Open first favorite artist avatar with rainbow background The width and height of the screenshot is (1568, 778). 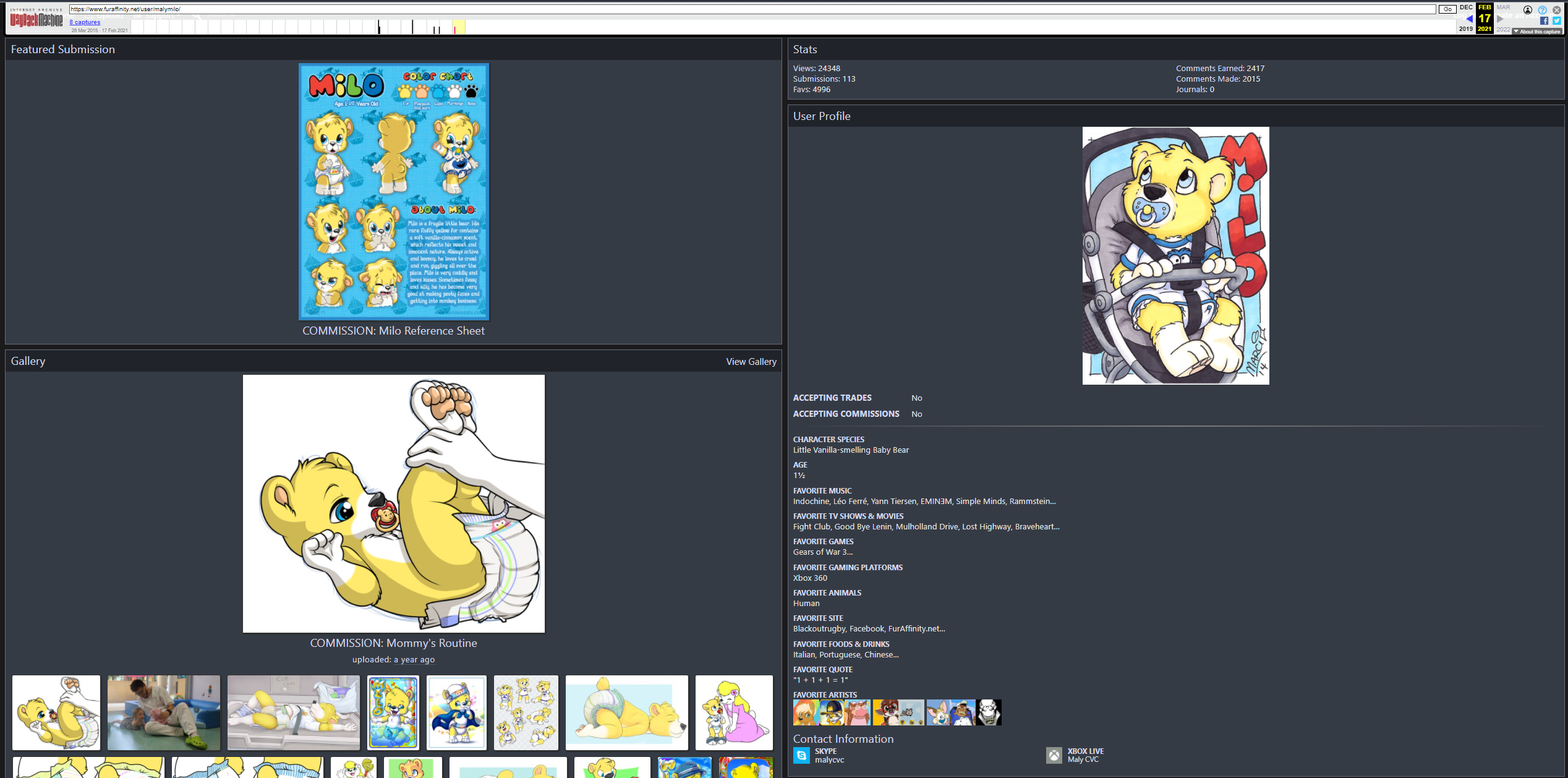point(806,712)
